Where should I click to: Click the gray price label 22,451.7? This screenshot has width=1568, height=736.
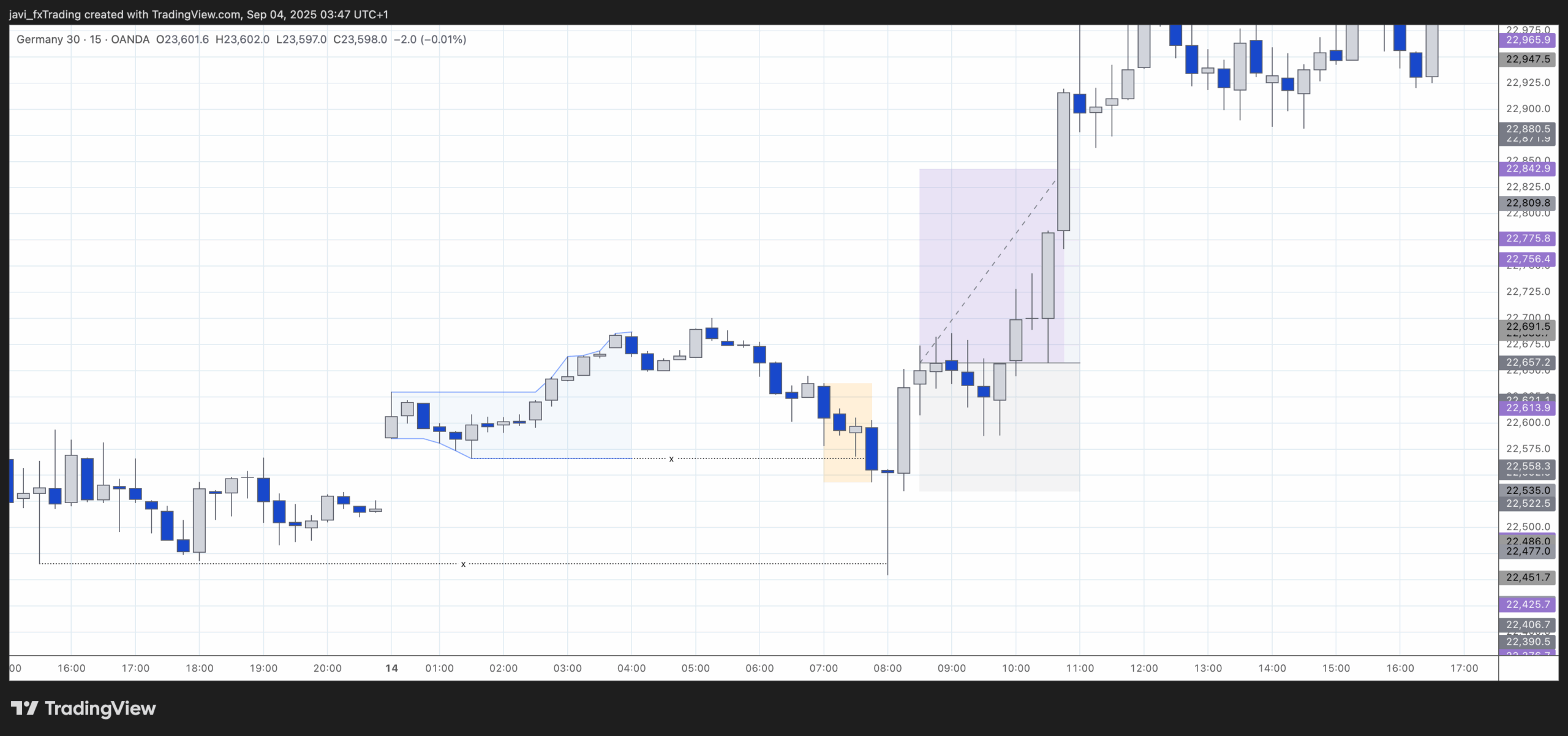pos(1528,577)
